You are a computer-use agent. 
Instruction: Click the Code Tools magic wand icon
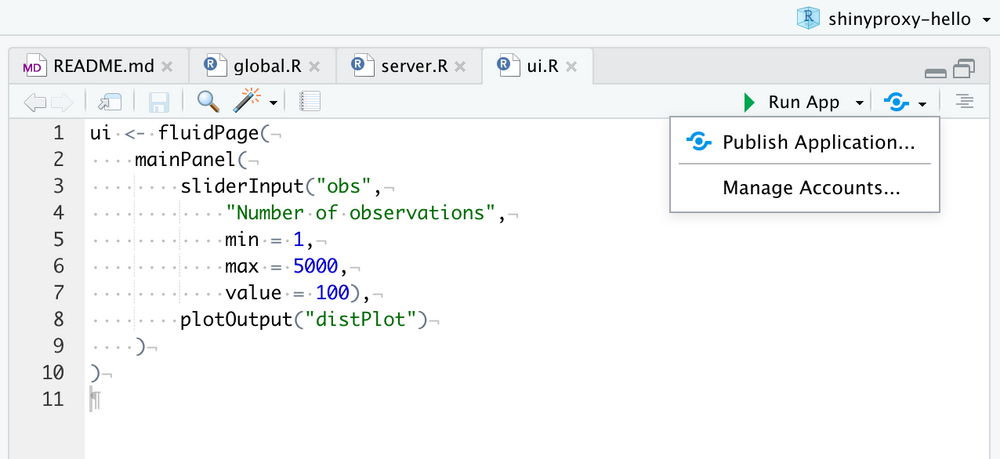(x=247, y=101)
